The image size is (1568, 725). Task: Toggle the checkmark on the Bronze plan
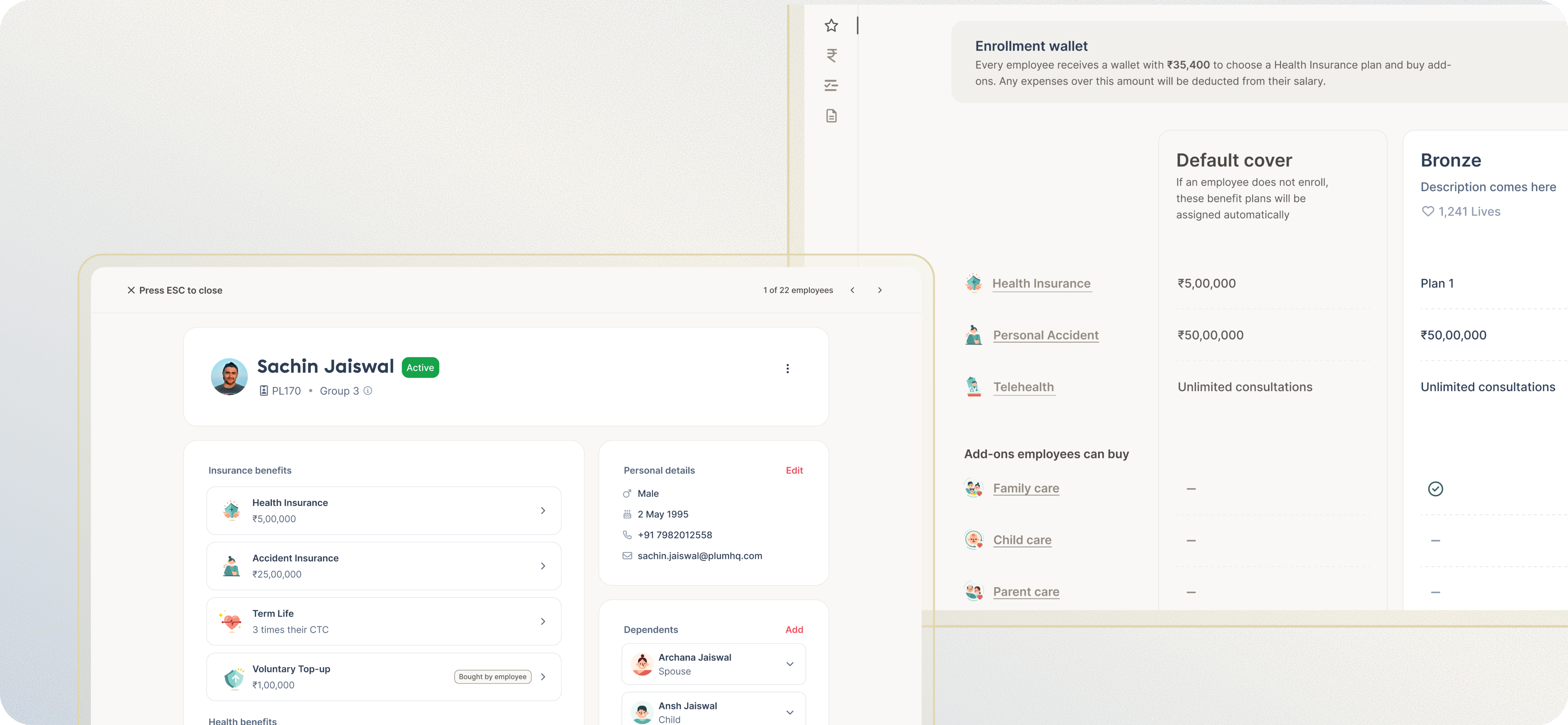pos(1436,488)
